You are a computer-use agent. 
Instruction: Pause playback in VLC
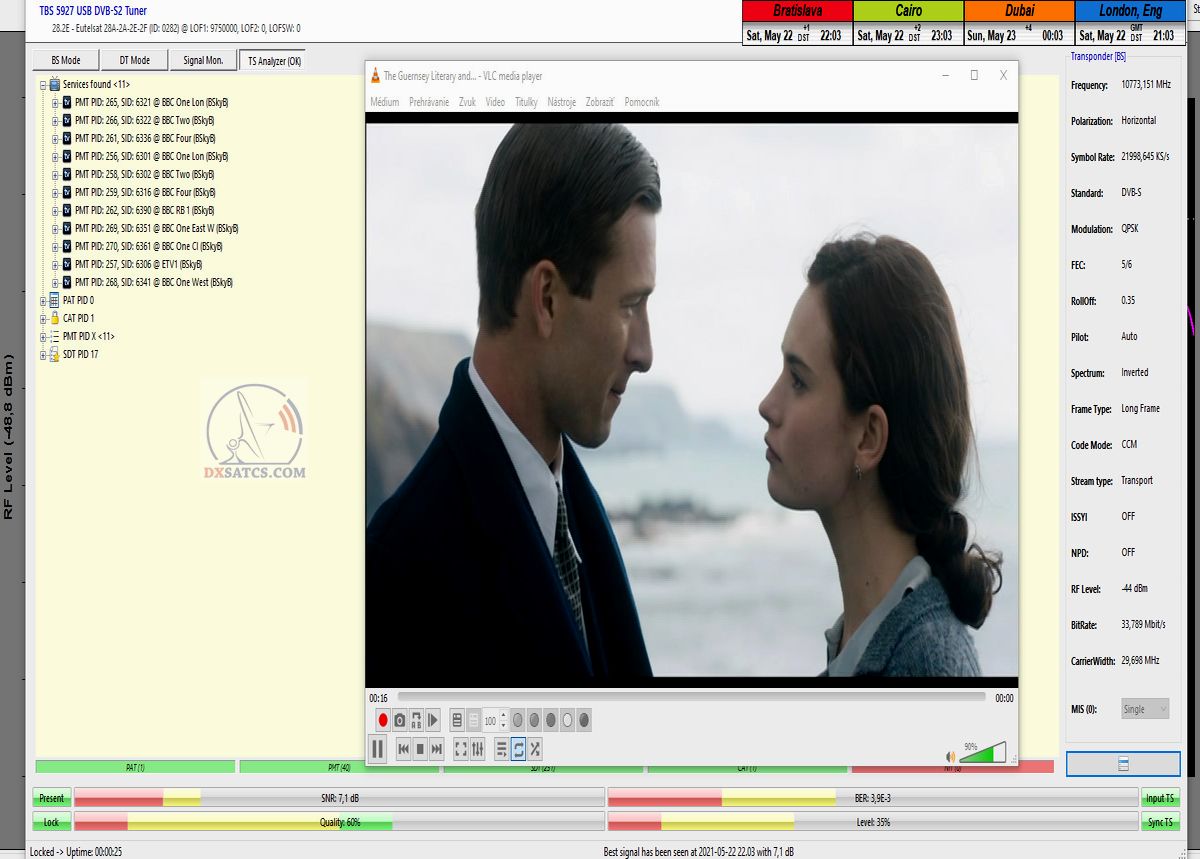(378, 748)
